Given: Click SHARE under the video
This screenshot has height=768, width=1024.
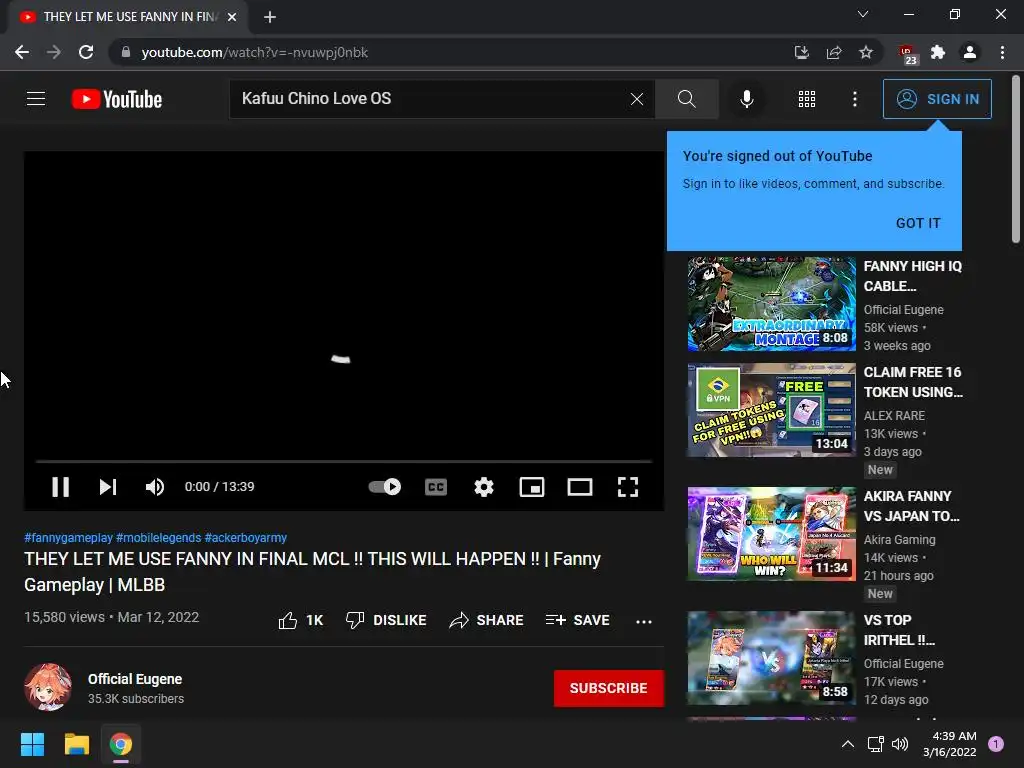Looking at the screenshot, I should coord(487,620).
